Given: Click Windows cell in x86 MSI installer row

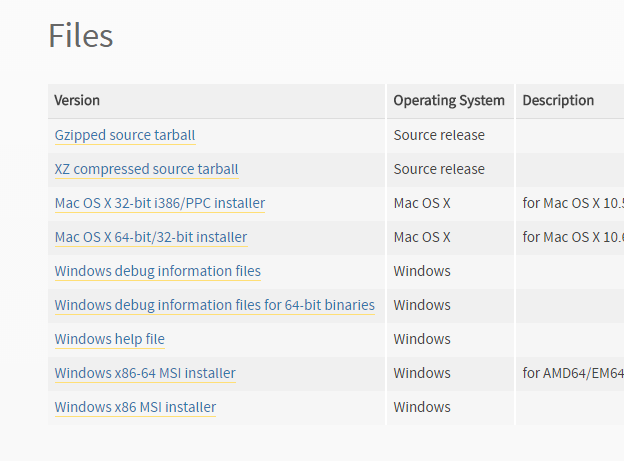Looking at the screenshot, I should point(422,407).
